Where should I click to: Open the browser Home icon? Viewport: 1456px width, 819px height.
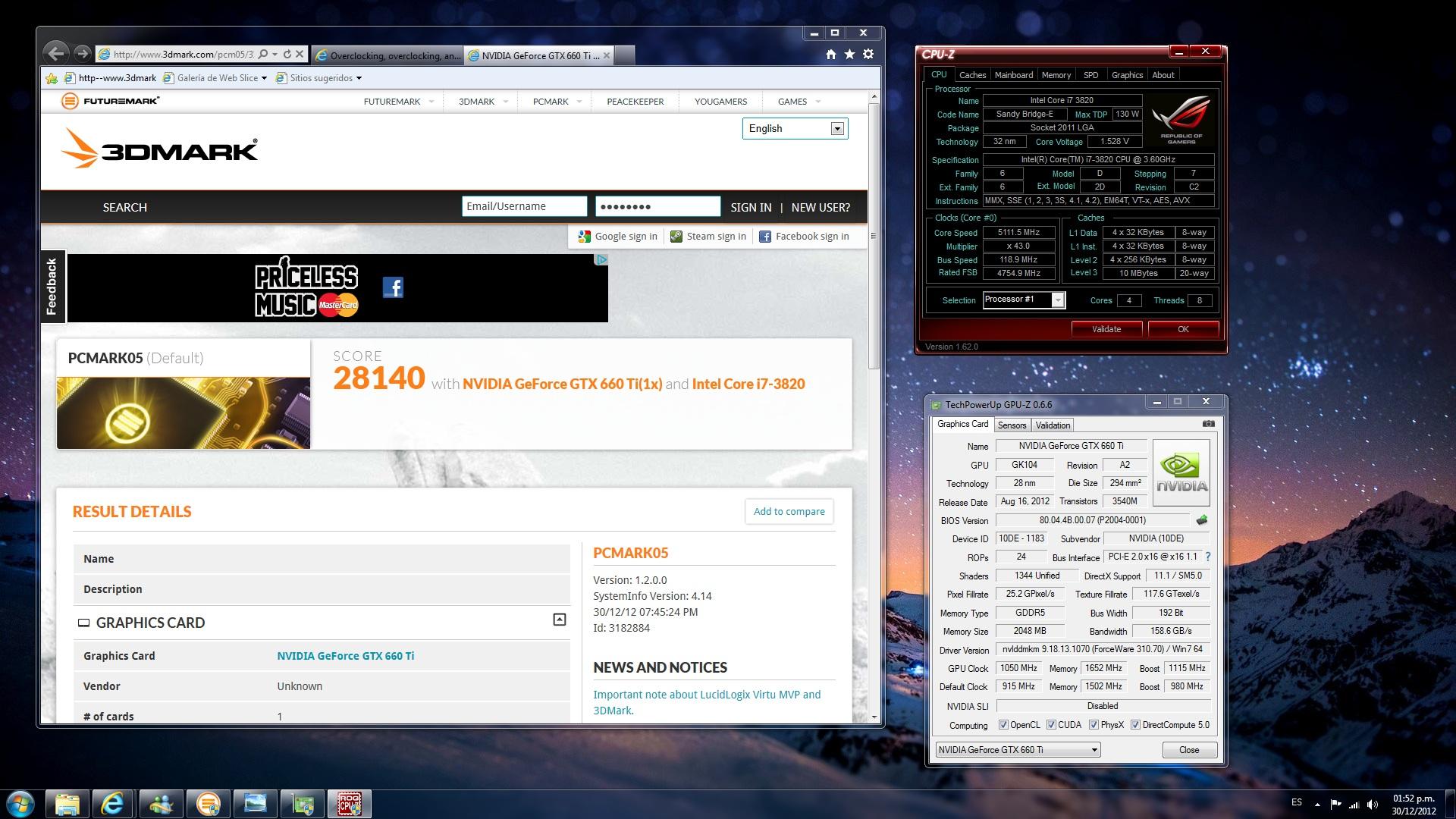click(831, 55)
